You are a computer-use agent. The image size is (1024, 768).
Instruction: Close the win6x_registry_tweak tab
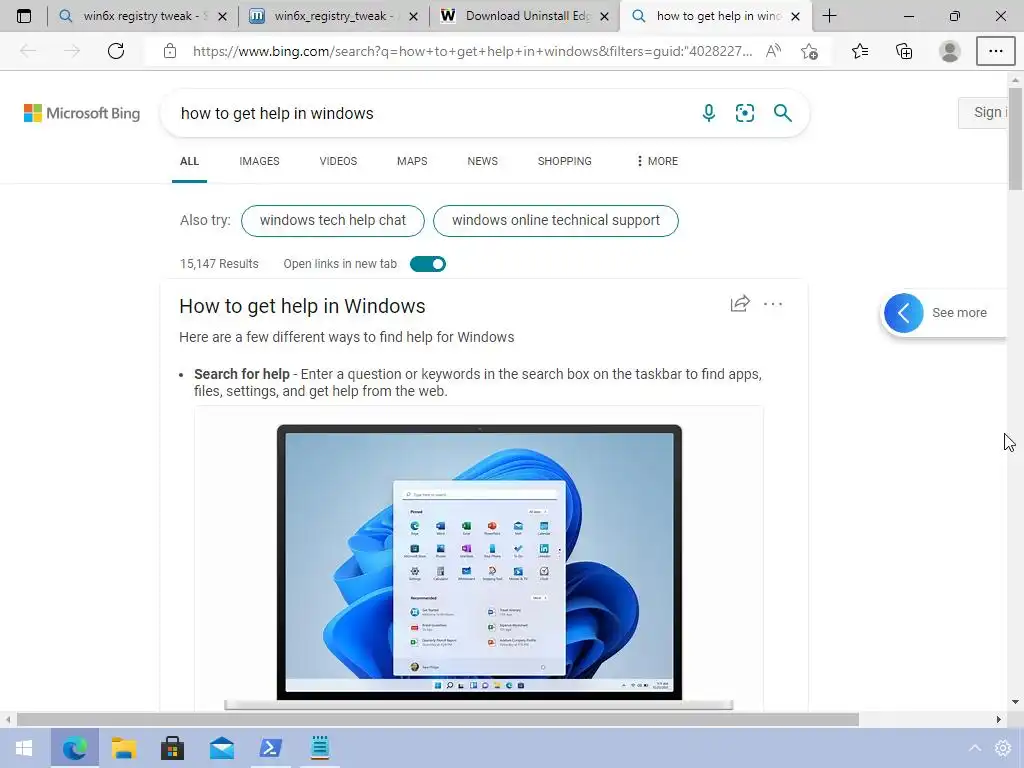point(413,16)
